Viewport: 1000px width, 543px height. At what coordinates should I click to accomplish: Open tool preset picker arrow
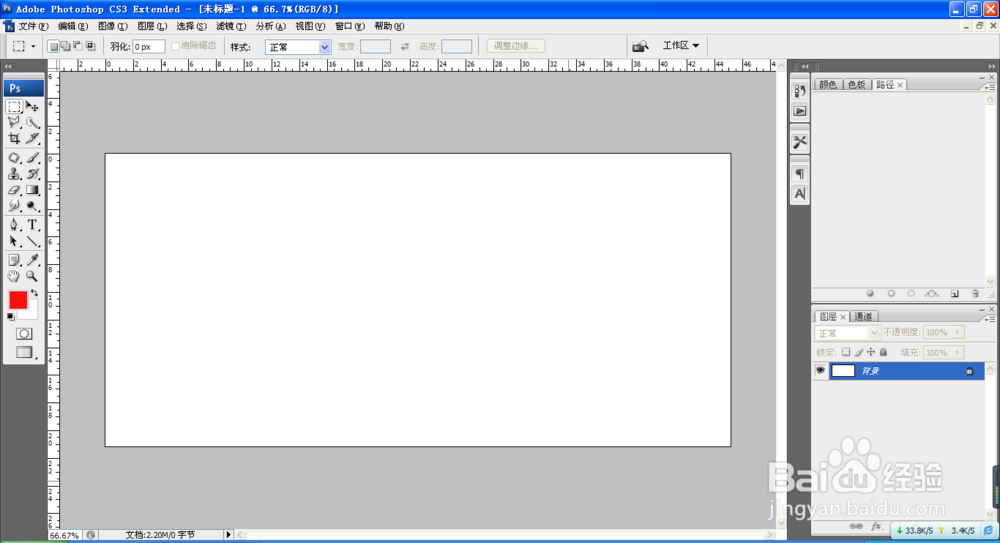33,46
